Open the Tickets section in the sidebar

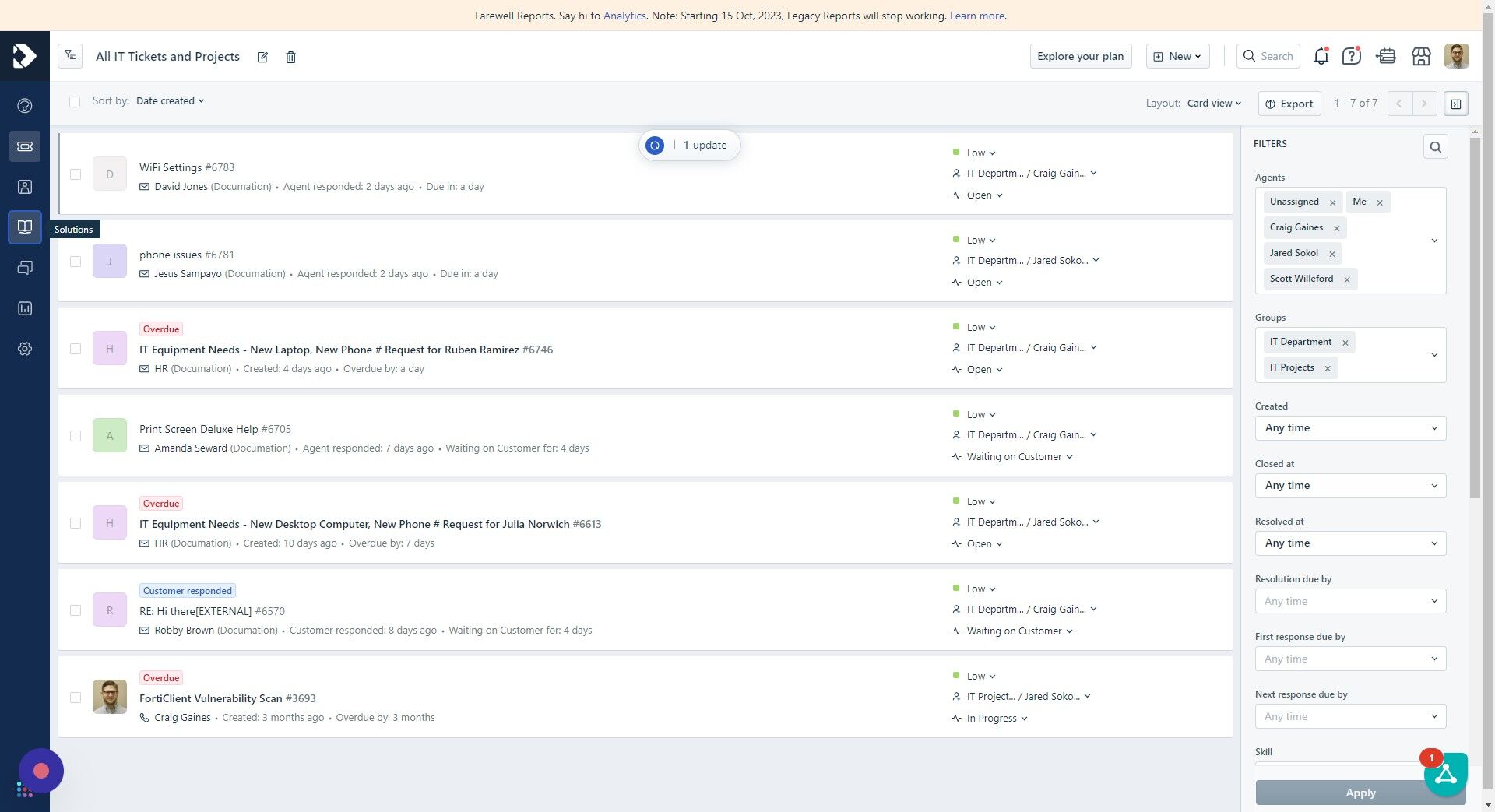point(24,146)
